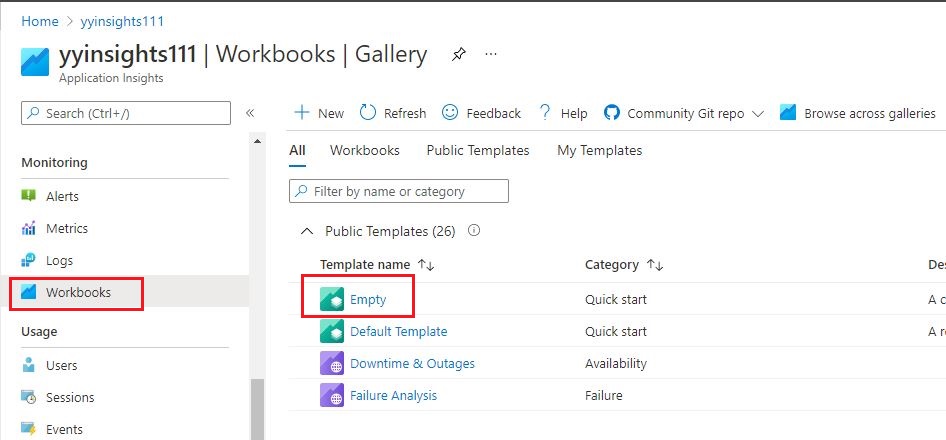Collapse the Public Templates (26) section
The width and height of the screenshot is (946, 440).
pos(306,231)
